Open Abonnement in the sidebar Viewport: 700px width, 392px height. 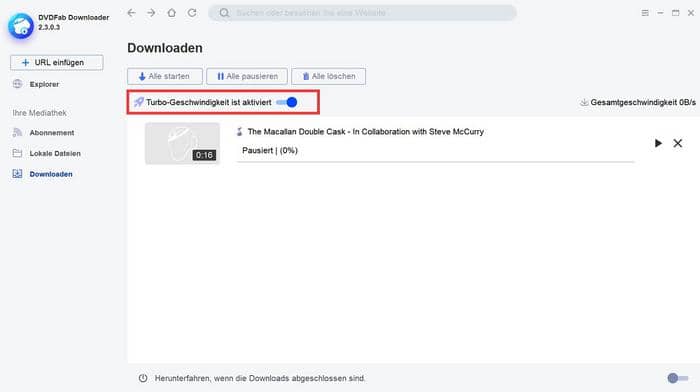(43, 133)
